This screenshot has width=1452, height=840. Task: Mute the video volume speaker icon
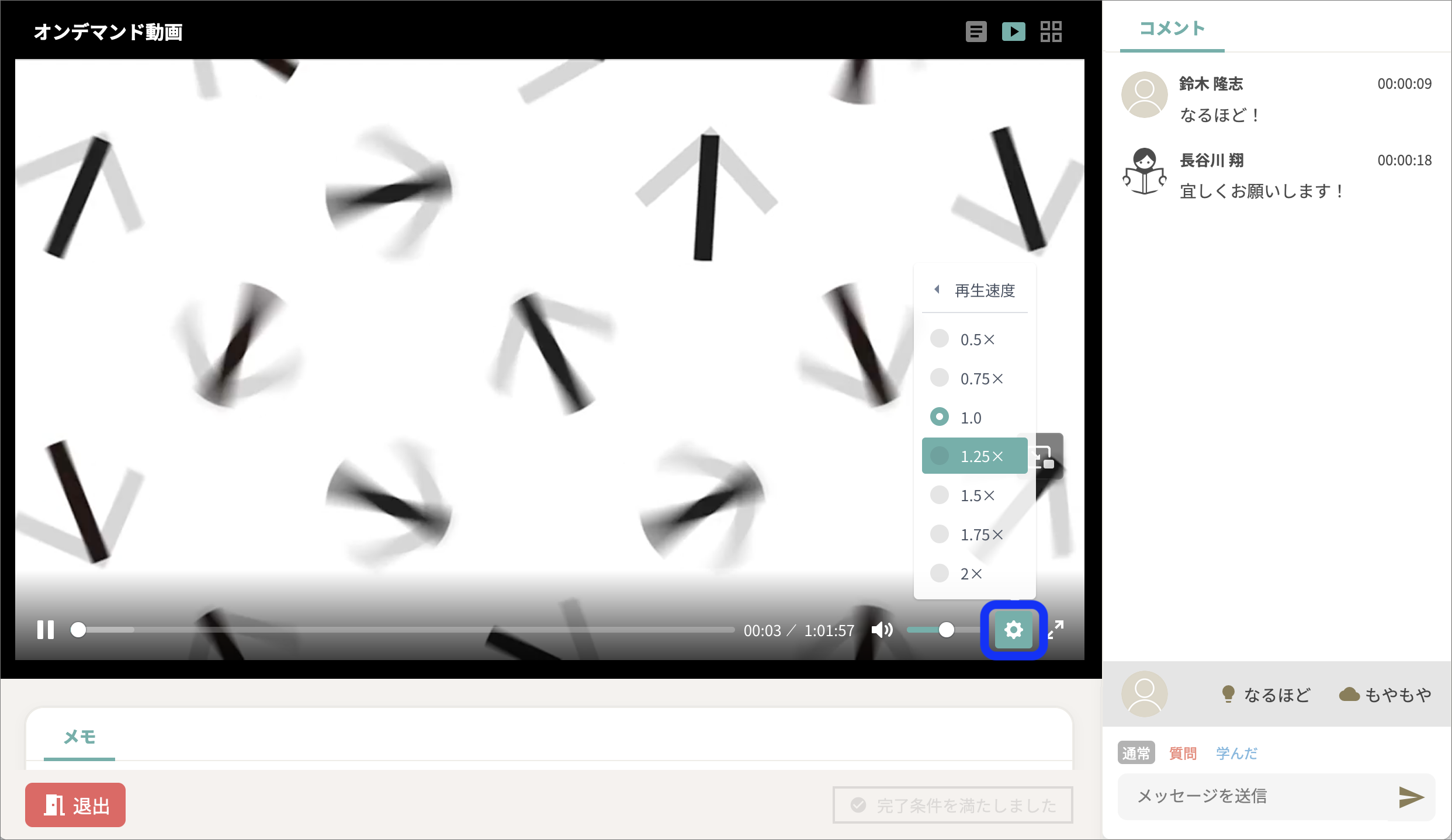[882, 630]
